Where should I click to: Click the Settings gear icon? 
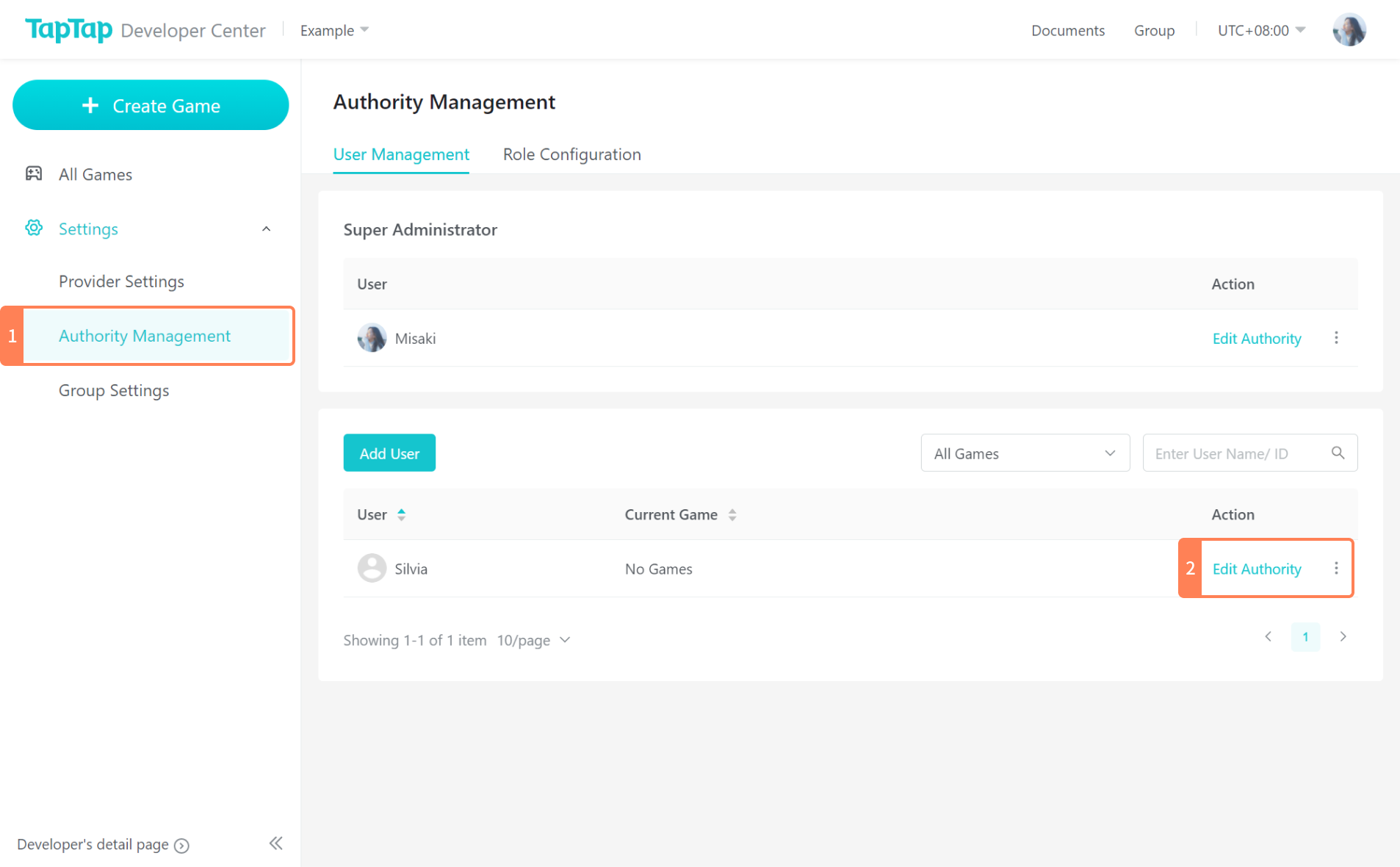[x=34, y=229]
